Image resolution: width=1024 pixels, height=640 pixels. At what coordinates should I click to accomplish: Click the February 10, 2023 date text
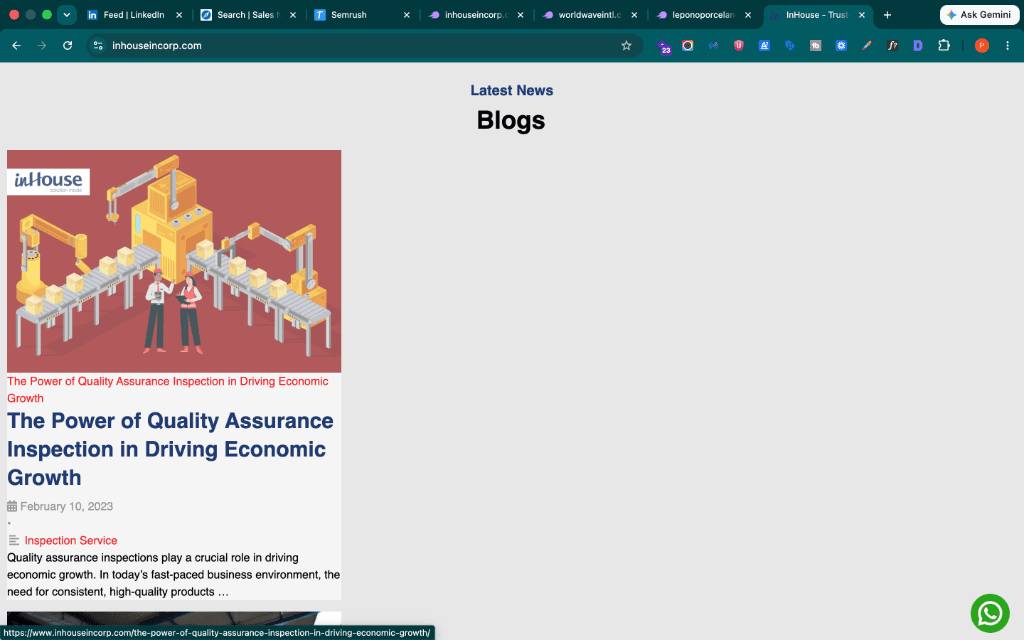coord(67,506)
